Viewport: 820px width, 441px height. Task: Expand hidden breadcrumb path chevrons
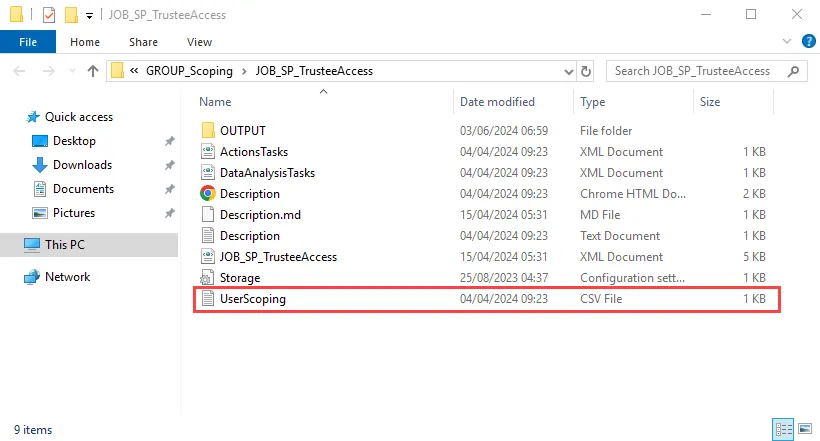(x=134, y=71)
